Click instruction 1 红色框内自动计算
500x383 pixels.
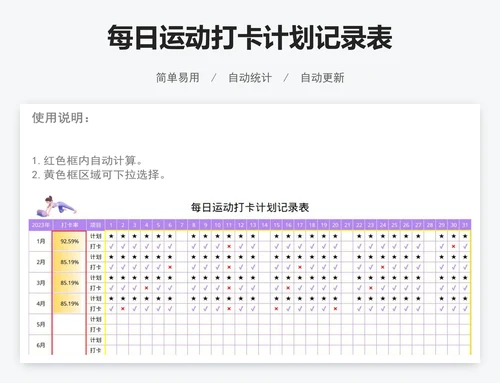pos(87,161)
